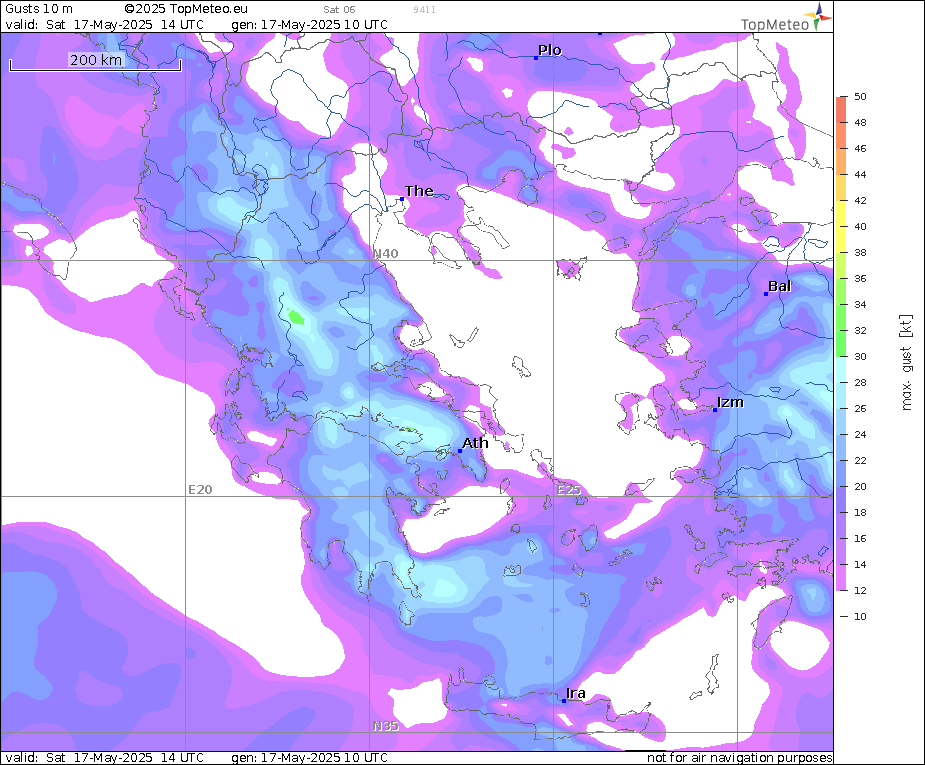Click the 200 km scale bar label
Screen dimensions: 925x765
coord(96,60)
